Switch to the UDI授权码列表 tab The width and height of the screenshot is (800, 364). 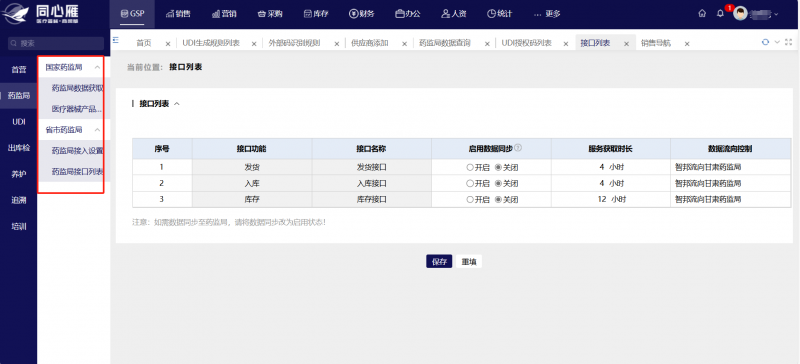coord(527,43)
